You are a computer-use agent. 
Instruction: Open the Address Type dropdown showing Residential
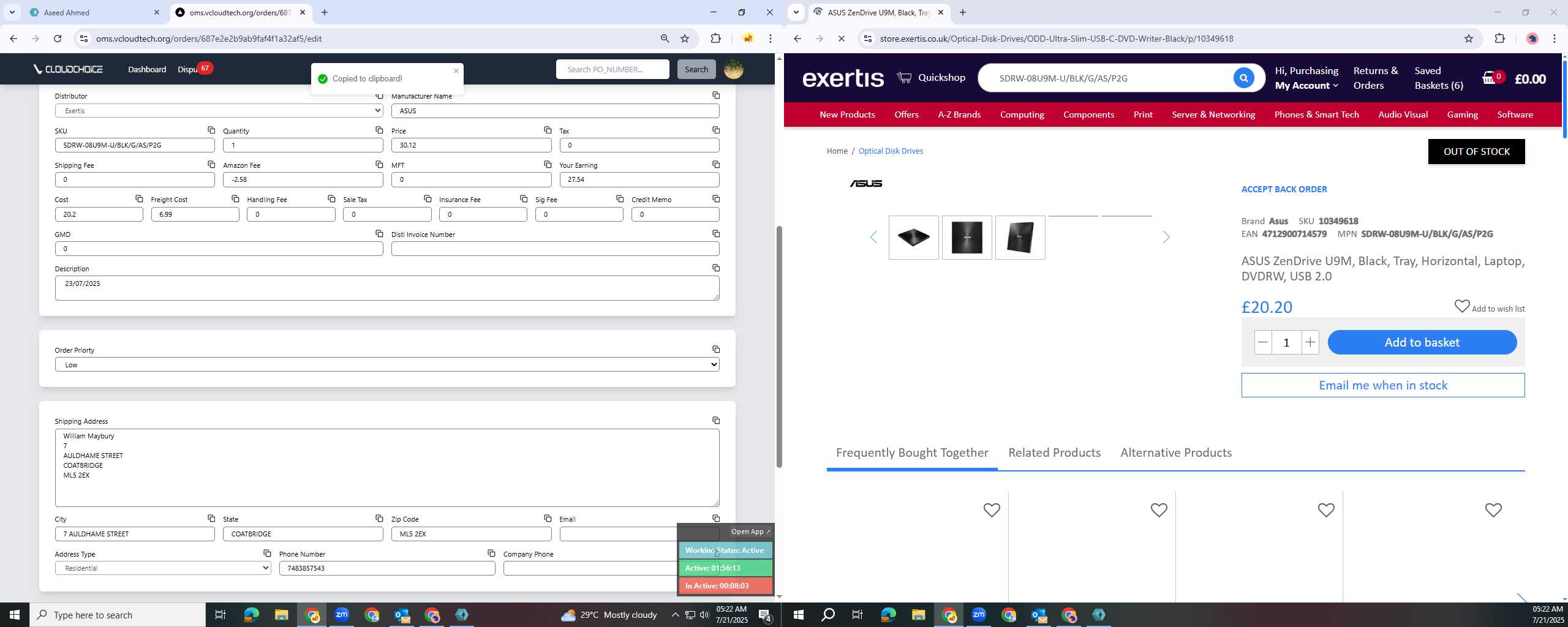(x=163, y=568)
